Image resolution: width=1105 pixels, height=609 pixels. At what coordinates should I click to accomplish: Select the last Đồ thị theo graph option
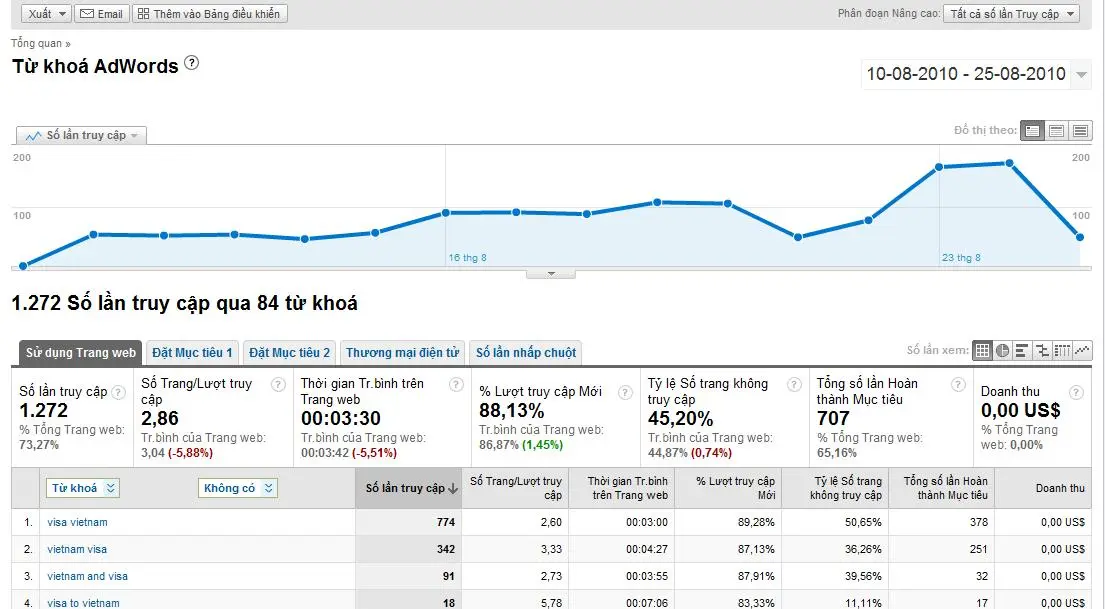click(1080, 131)
